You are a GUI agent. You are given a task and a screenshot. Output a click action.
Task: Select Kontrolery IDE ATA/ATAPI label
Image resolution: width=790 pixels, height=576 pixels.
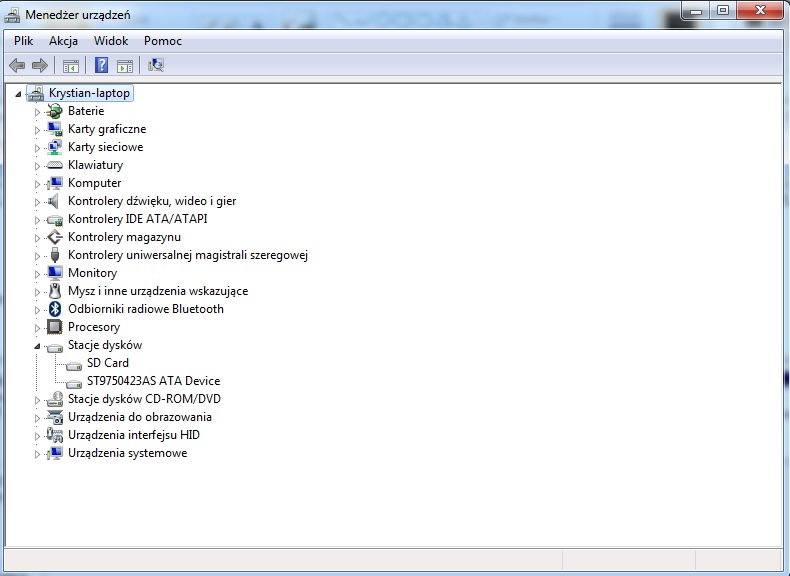point(138,219)
